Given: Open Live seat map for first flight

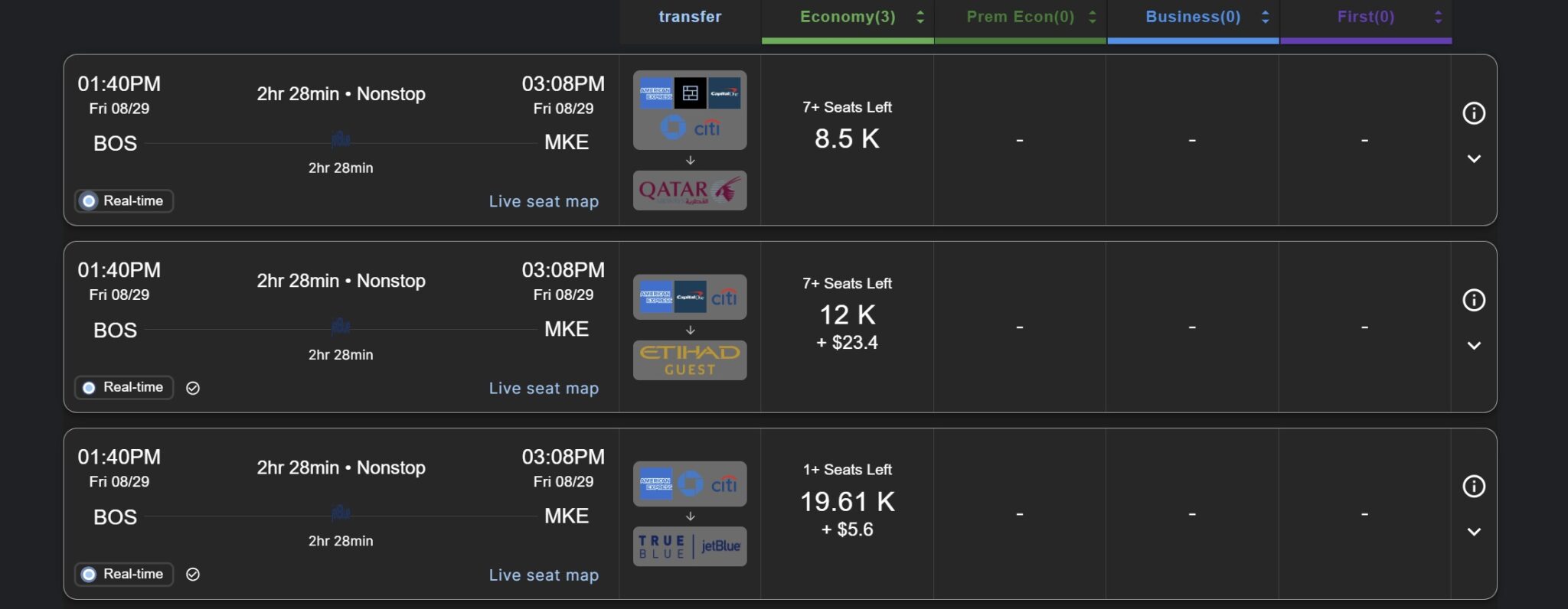Looking at the screenshot, I should pos(544,201).
